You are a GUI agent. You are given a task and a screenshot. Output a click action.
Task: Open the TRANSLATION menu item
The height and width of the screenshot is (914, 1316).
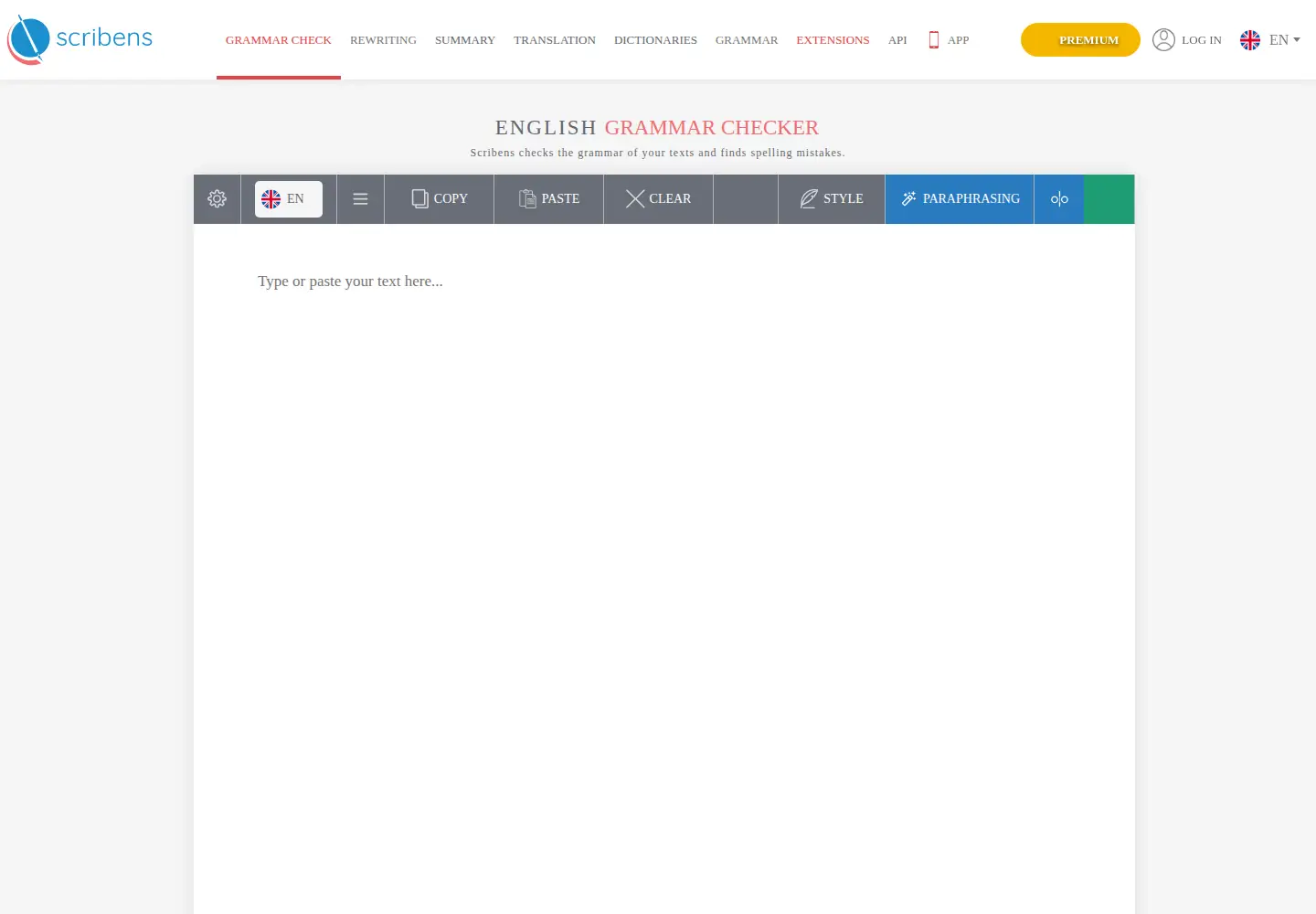click(x=555, y=40)
